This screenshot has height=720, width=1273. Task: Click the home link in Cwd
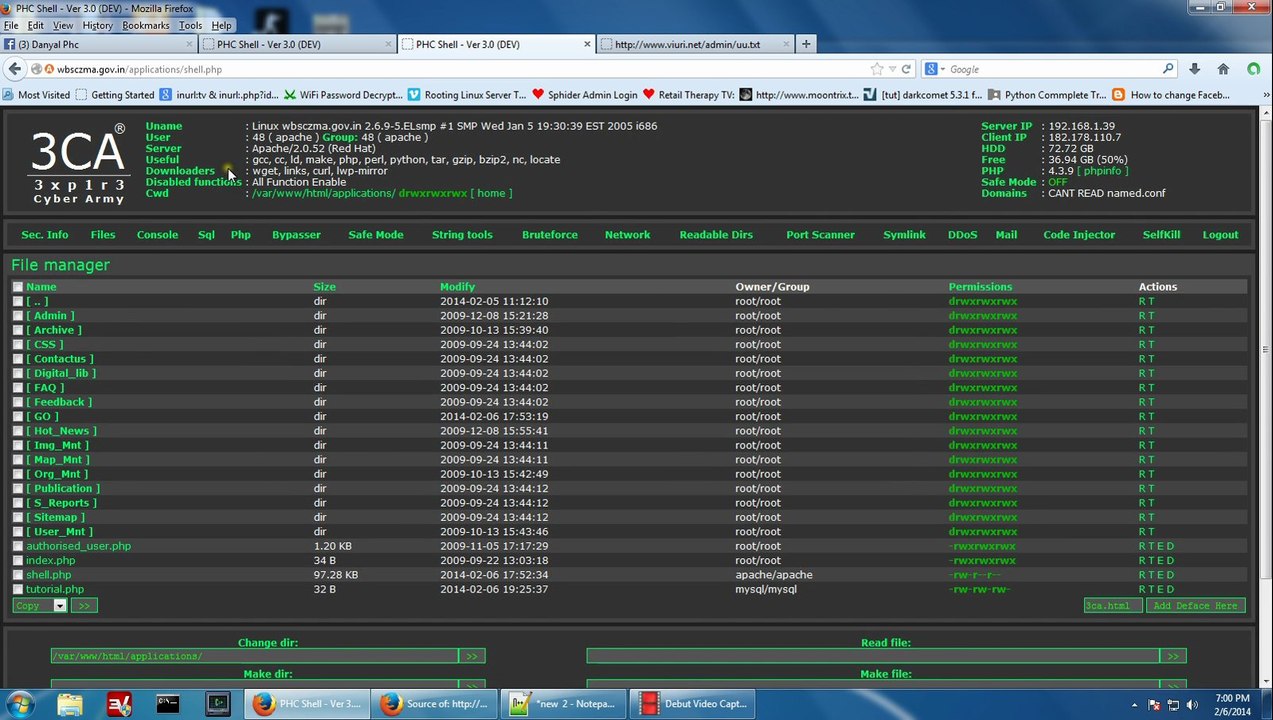tap(491, 193)
